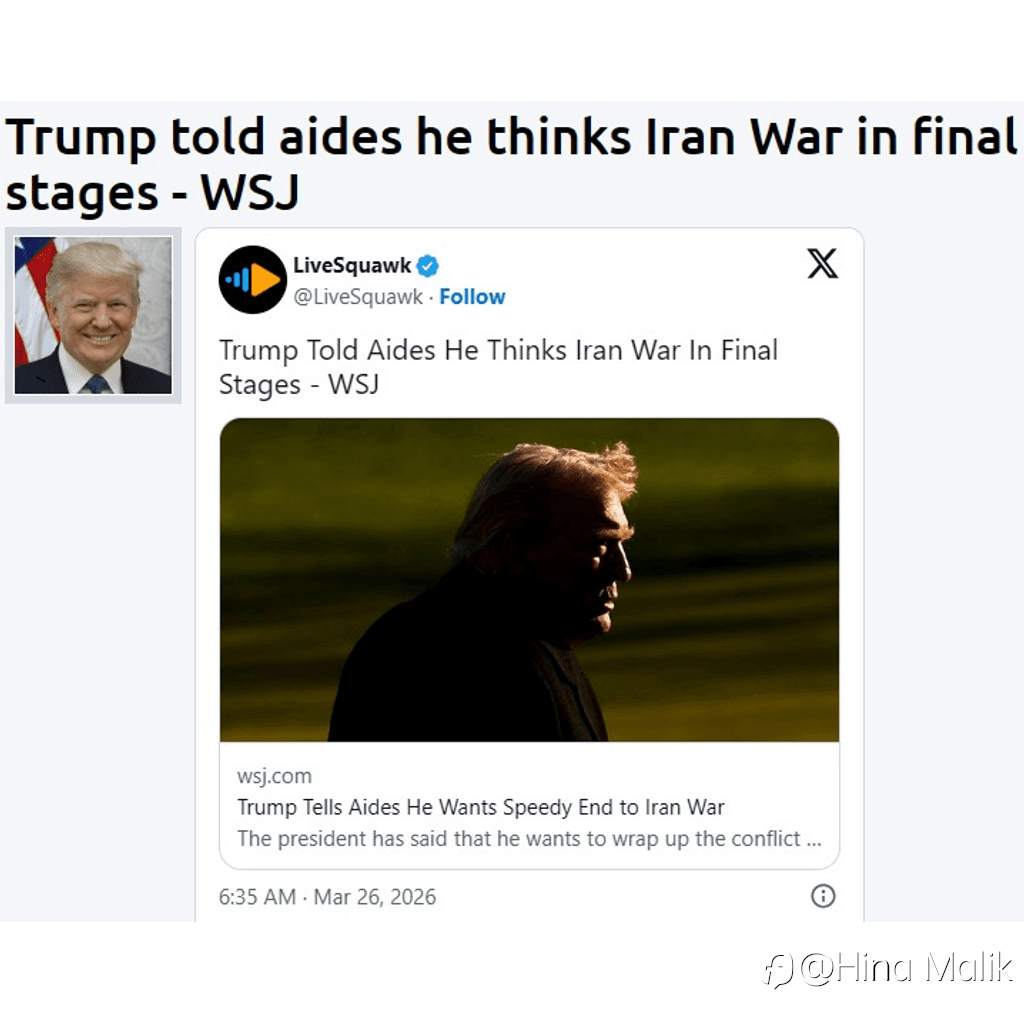Click the wsj.com source label
1024x1024 pixels.
tap(274, 776)
